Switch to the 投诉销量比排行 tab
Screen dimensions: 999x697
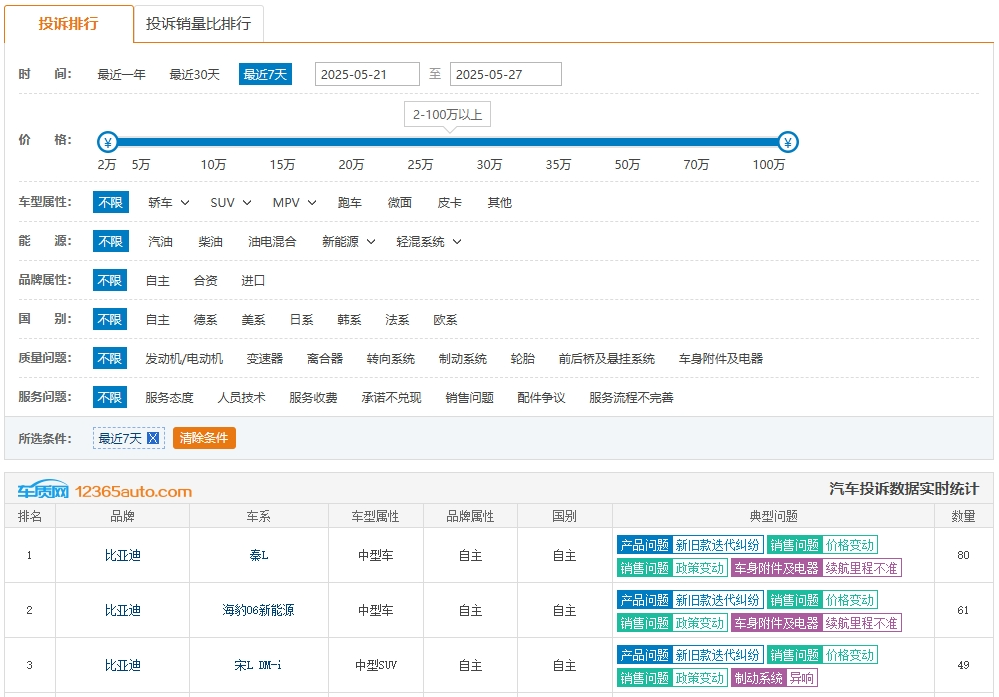click(198, 24)
